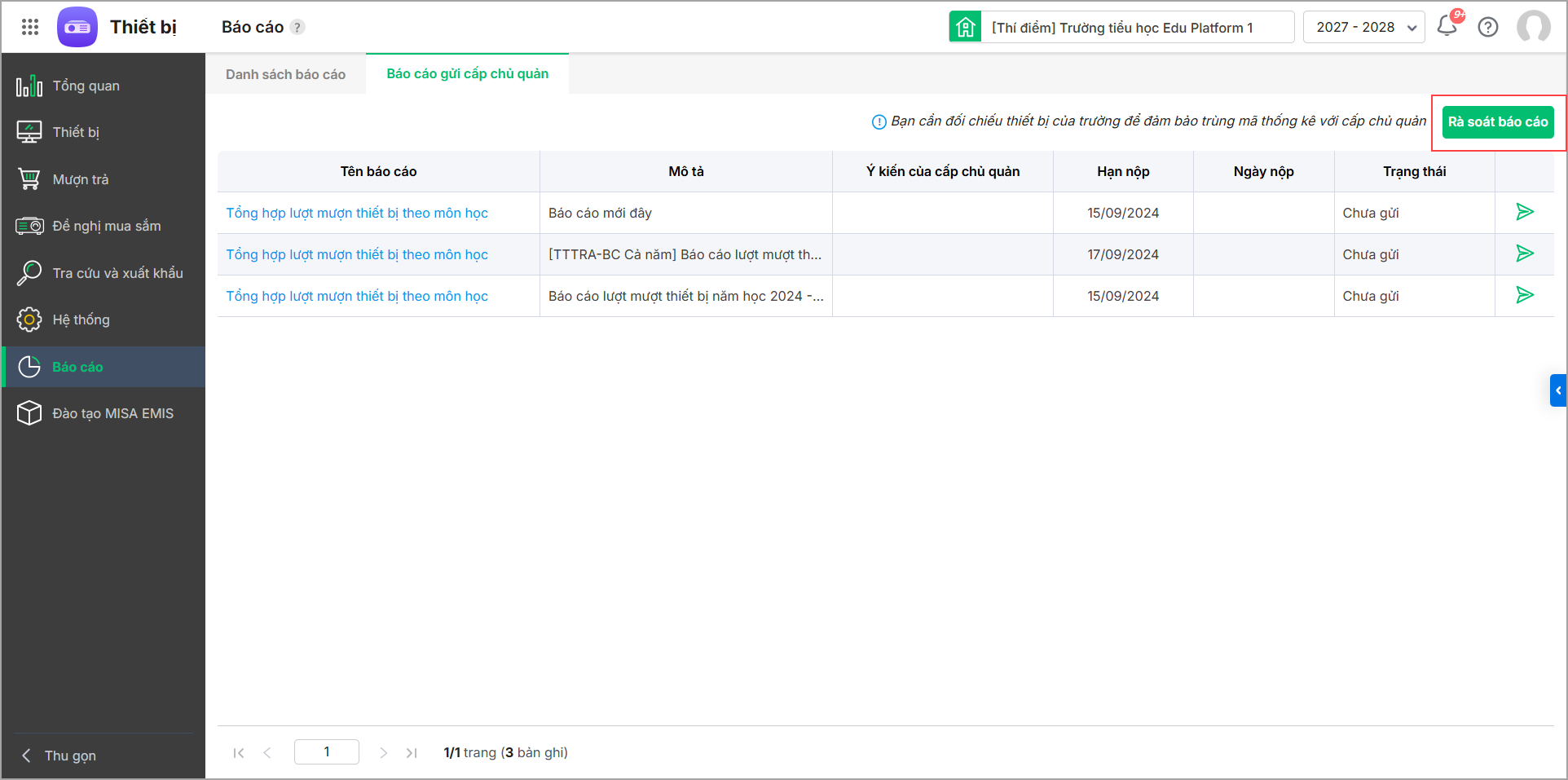Click the Báo cáo page title text

tap(253, 27)
